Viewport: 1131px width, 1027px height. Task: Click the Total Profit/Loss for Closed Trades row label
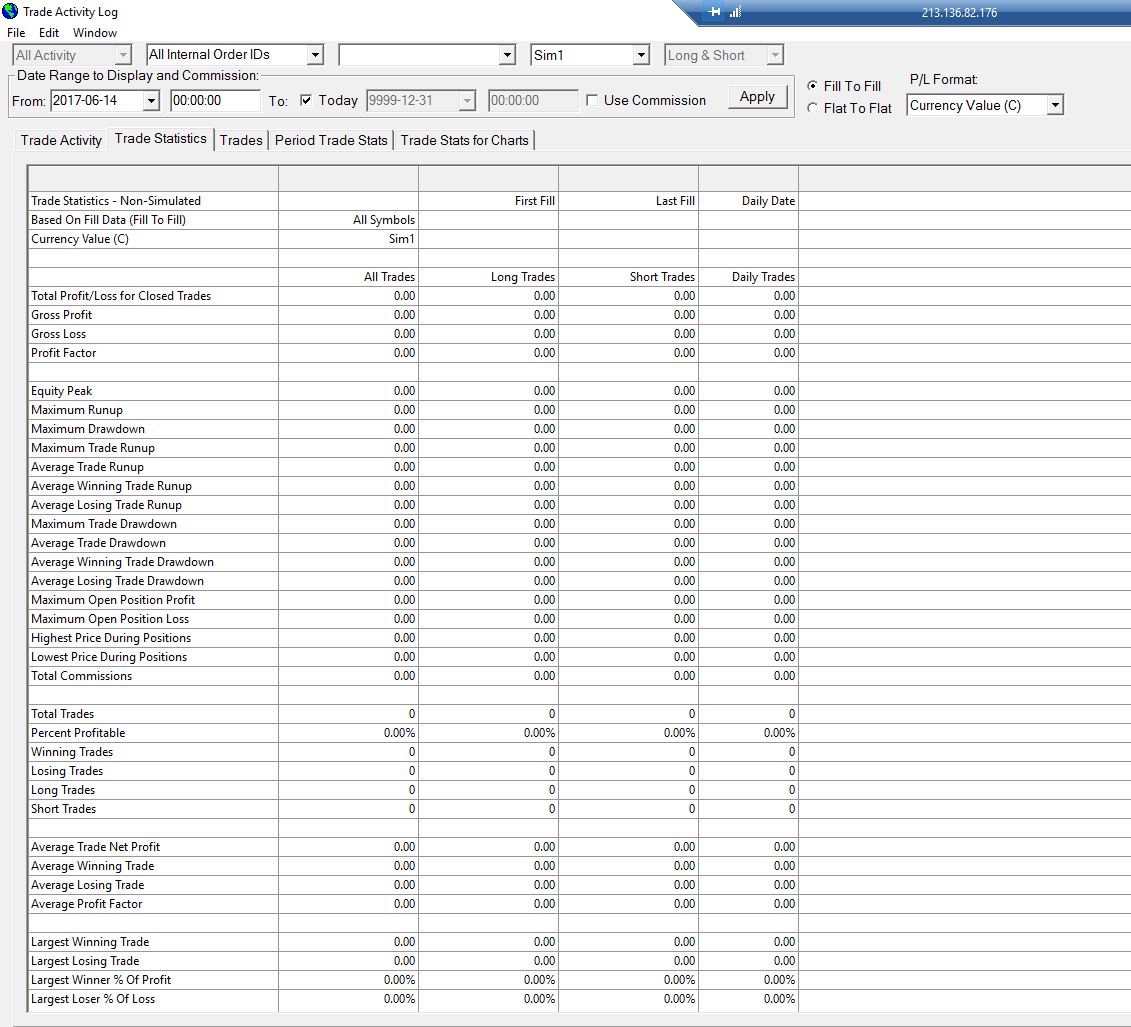click(x=121, y=296)
